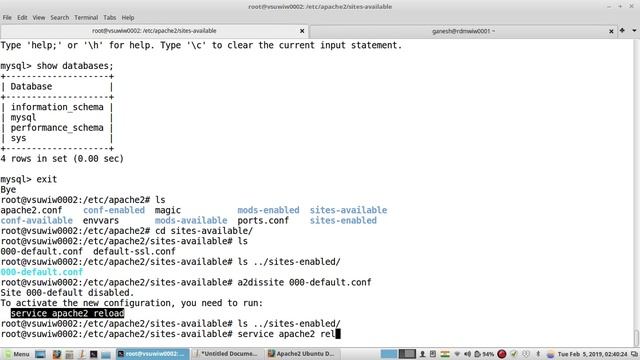Open the clipboard tray icon

(433, 354)
